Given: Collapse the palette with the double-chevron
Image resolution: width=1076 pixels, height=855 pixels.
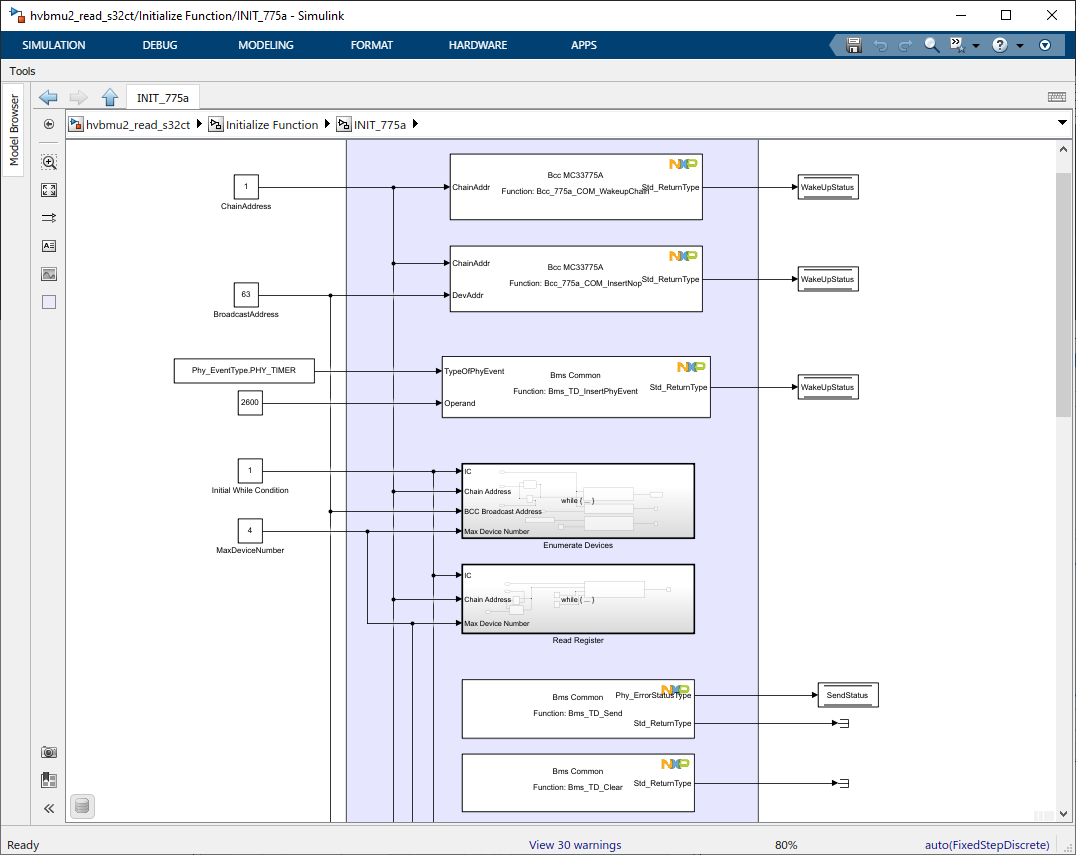Looking at the screenshot, I should click(48, 808).
